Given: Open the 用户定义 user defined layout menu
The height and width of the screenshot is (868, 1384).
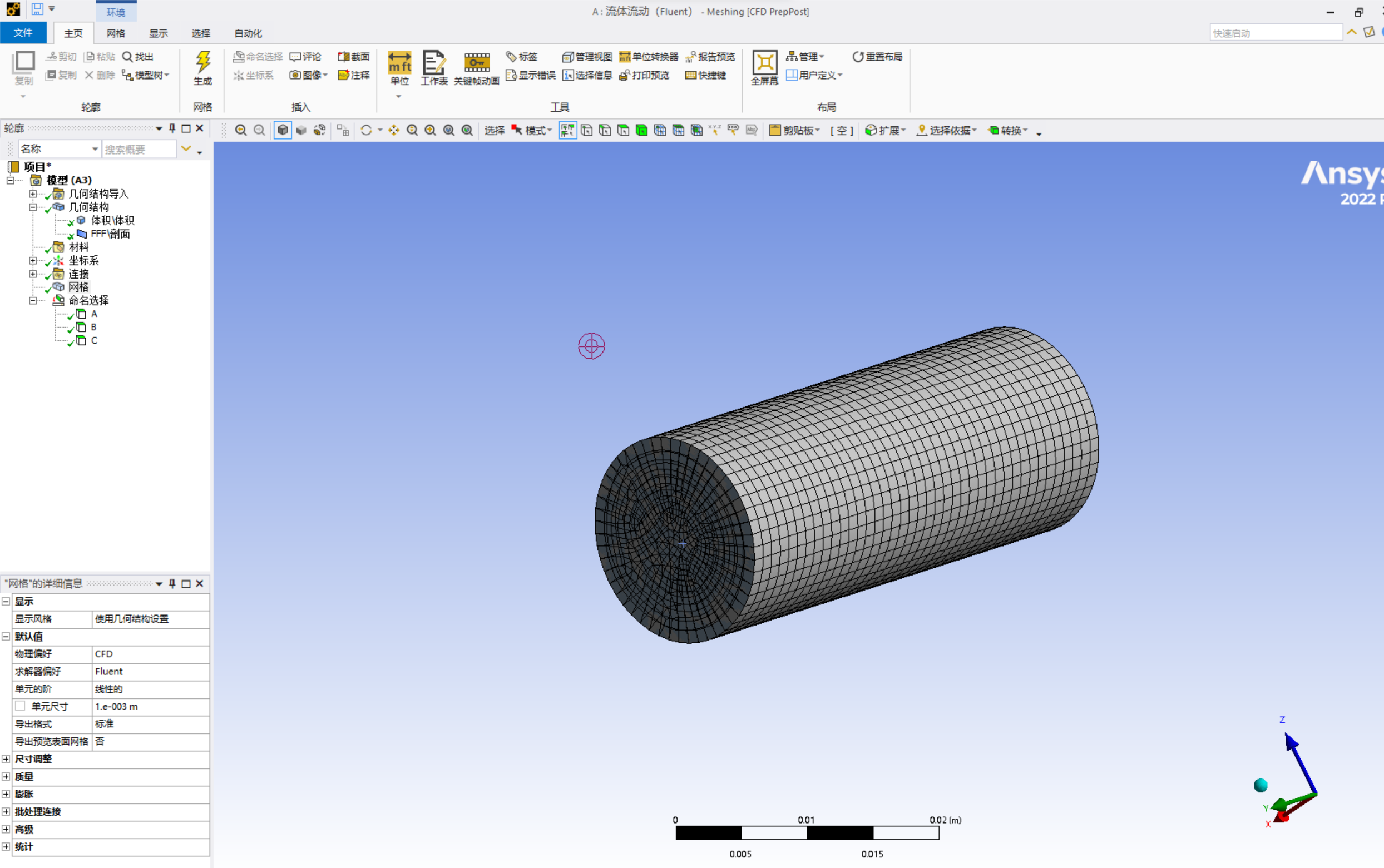Looking at the screenshot, I should (814, 75).
